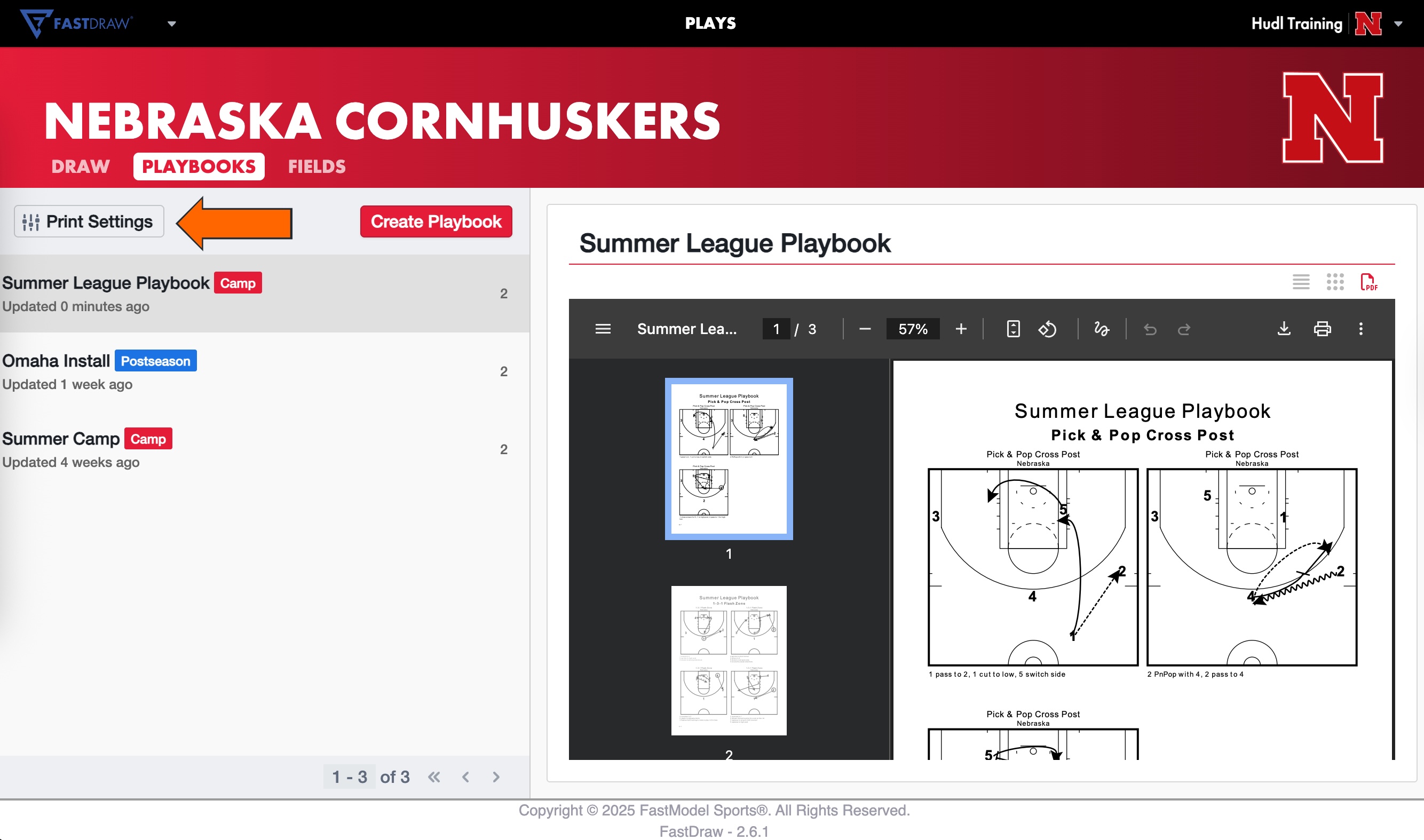Click the PDF redo arrow

click(x=1184, y=329)
